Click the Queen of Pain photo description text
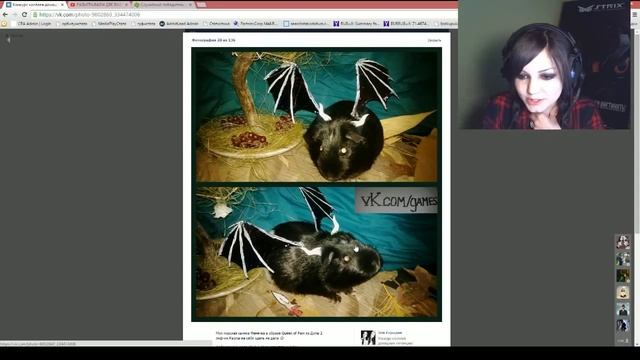 (269, 336)
